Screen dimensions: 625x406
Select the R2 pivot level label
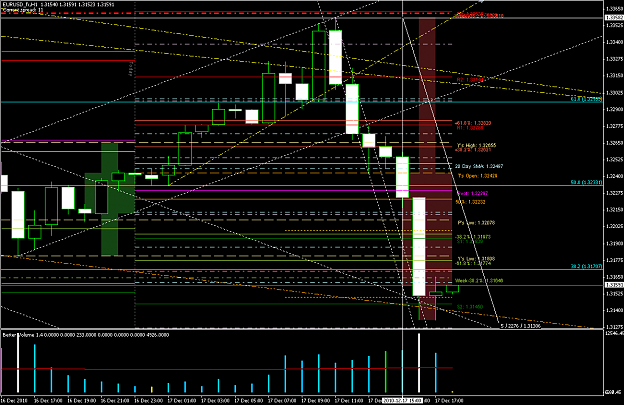[470, 80]
